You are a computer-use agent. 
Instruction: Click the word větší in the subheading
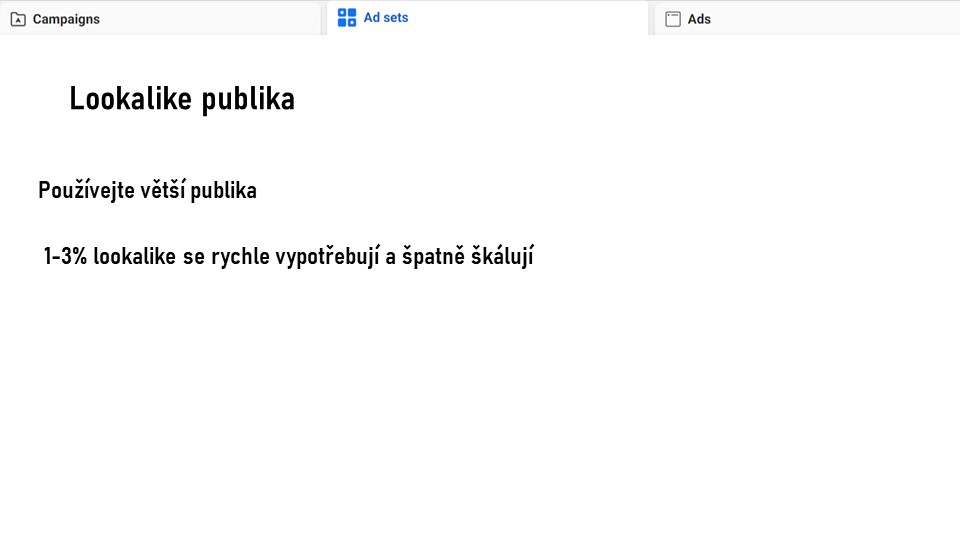pyautogui.click(x=162, y=190)
